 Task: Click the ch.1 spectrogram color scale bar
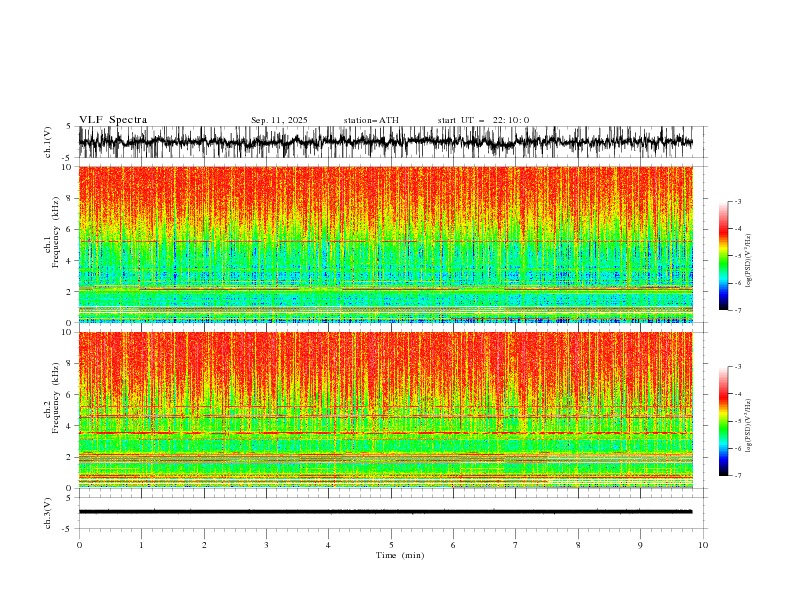pos(723,256)
